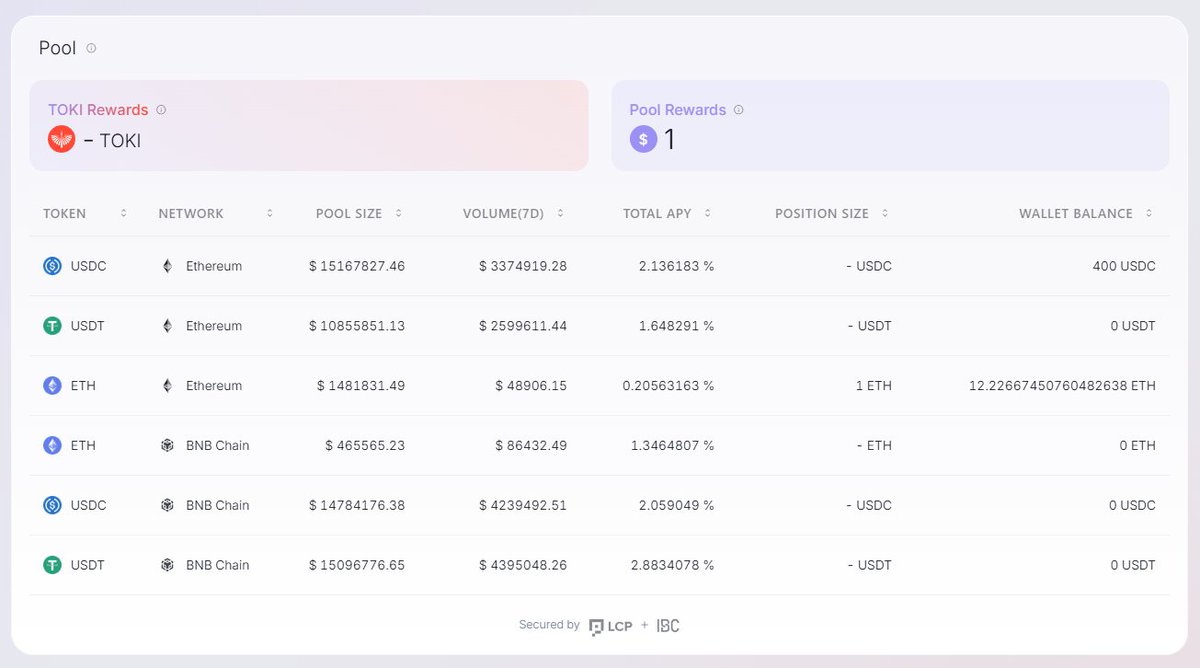Viewport: 1200px width, 668px height.
Task: Select the USDT Ethereum pool row
Action: (600, 326)
